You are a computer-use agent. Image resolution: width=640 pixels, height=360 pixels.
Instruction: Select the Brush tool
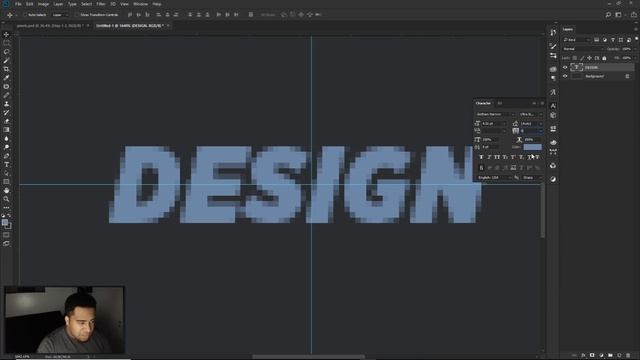[6, 95]
